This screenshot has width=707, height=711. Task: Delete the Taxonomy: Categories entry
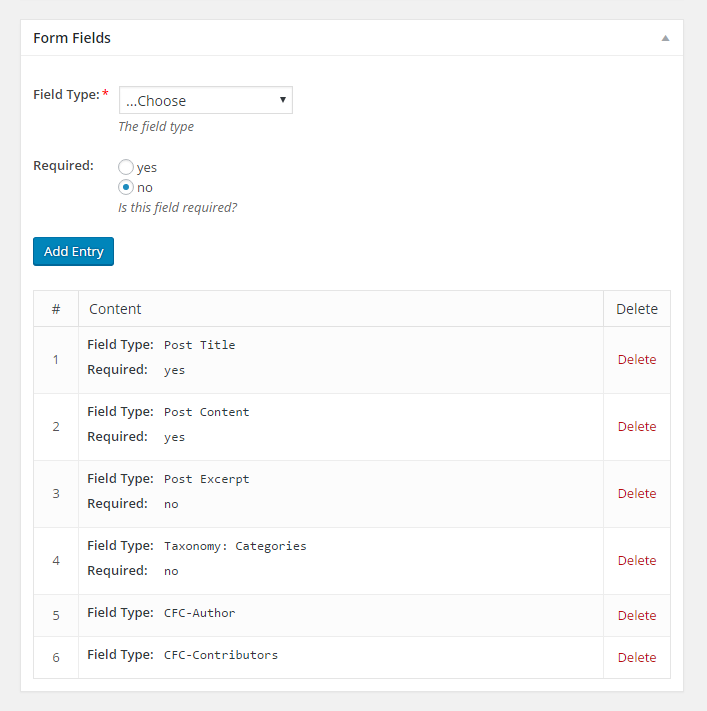pyautogui.click(x=636, y=560)
